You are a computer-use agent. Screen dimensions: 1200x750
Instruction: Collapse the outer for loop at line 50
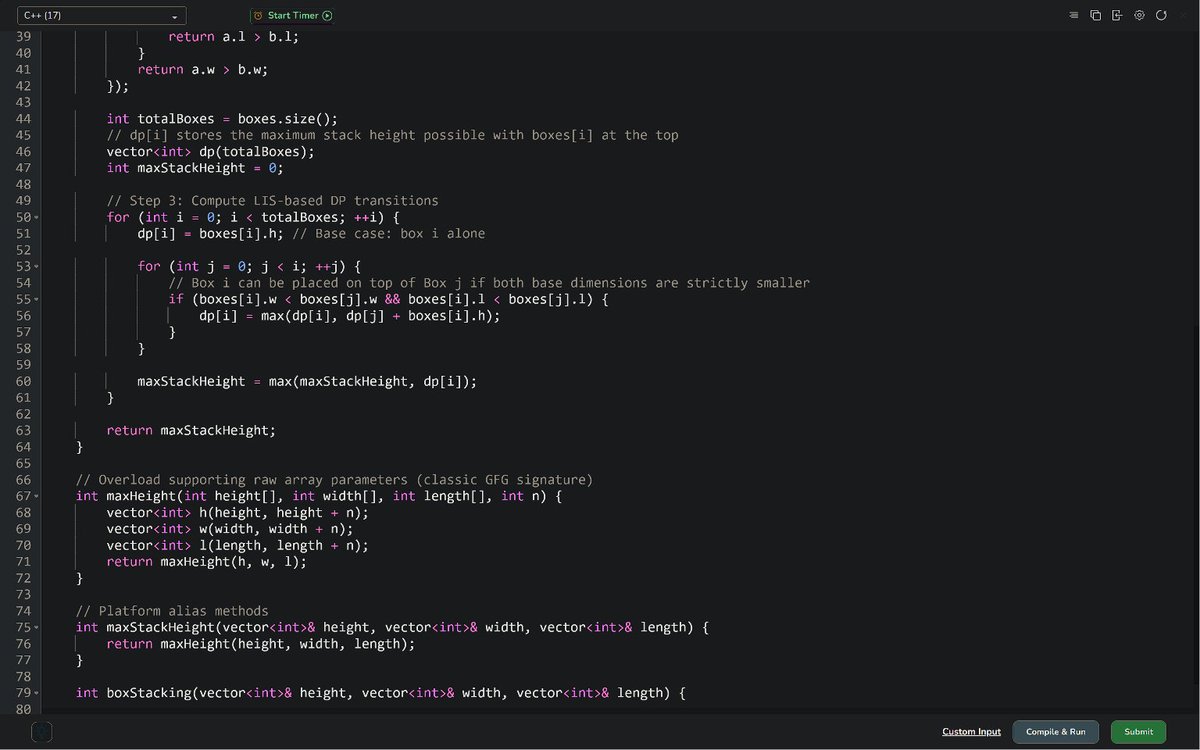36,217
